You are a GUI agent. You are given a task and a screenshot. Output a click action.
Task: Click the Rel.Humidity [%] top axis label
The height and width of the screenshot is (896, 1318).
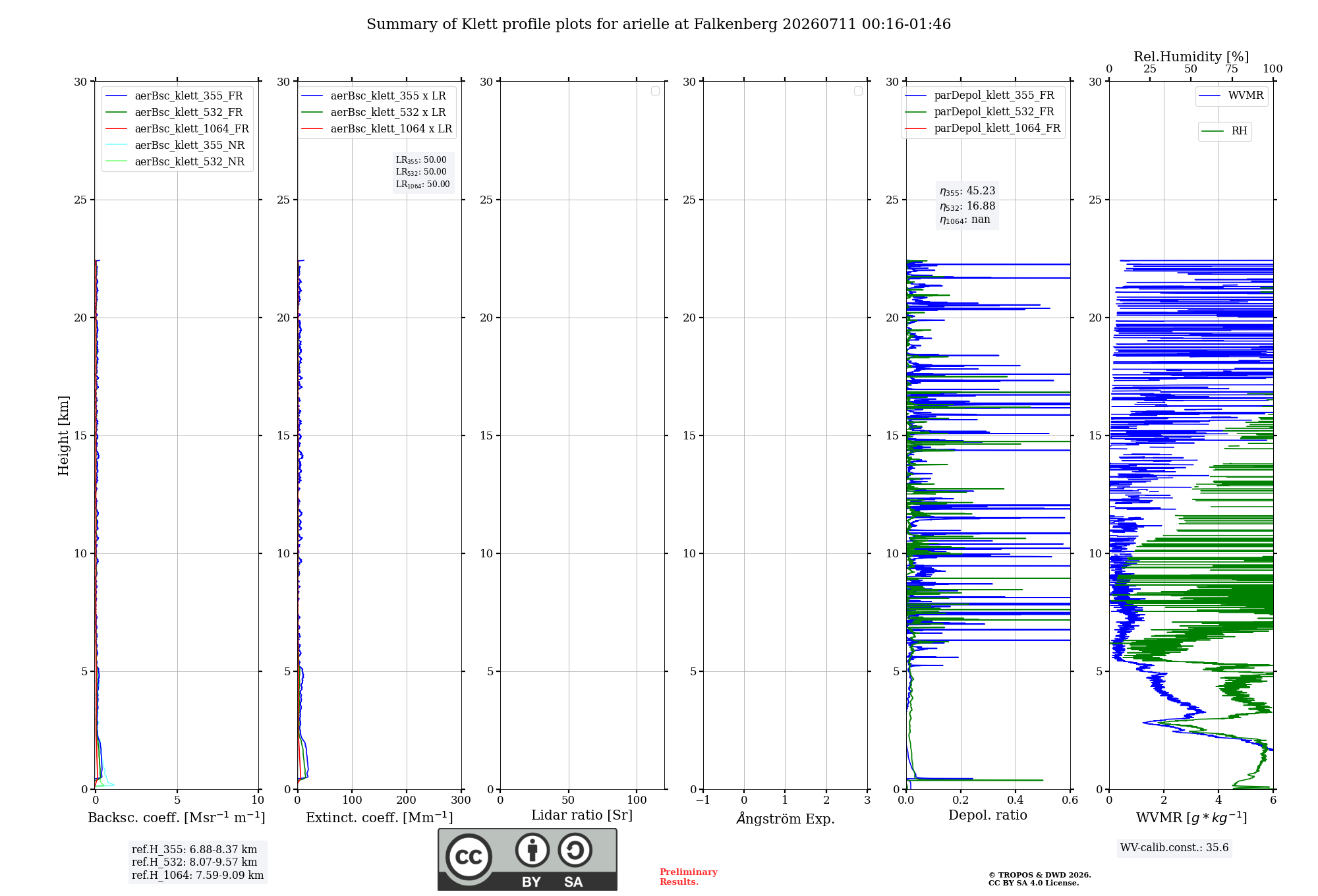(x=1191, y=57)
